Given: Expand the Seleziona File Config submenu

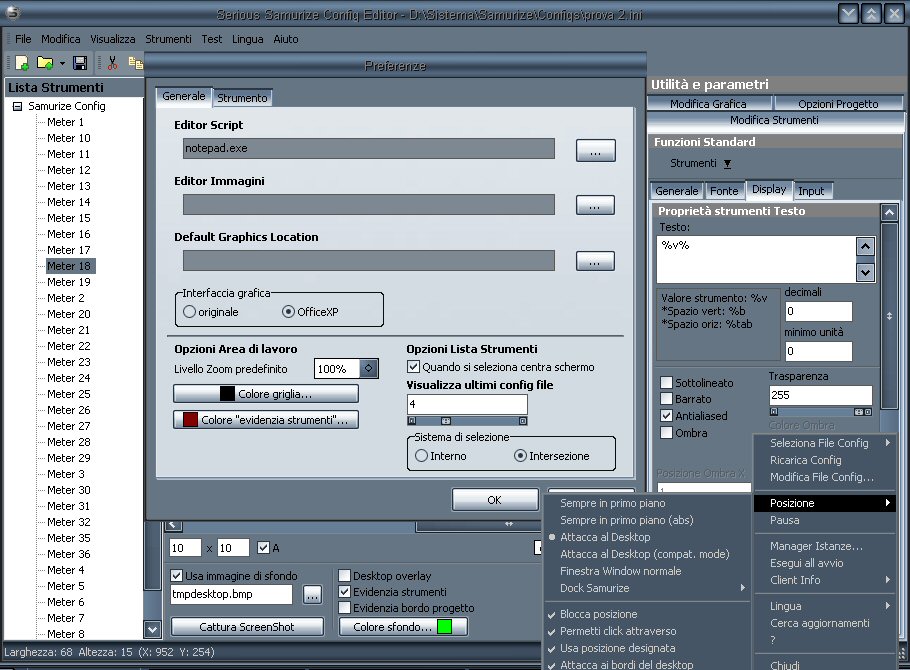Looking at the screenshot, I should (x=887, y=442).
